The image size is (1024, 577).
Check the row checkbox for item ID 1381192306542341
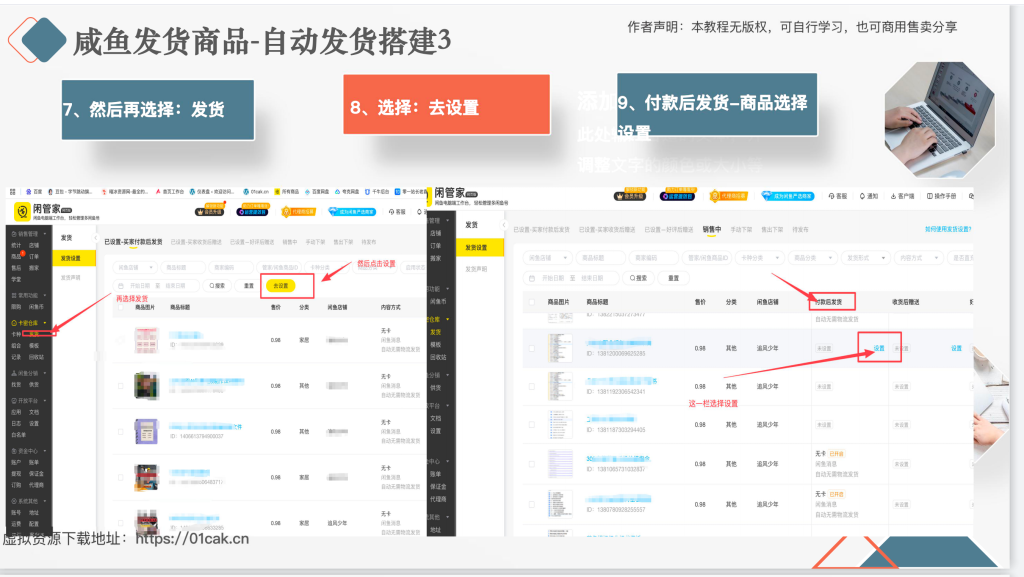click(532, 387)
